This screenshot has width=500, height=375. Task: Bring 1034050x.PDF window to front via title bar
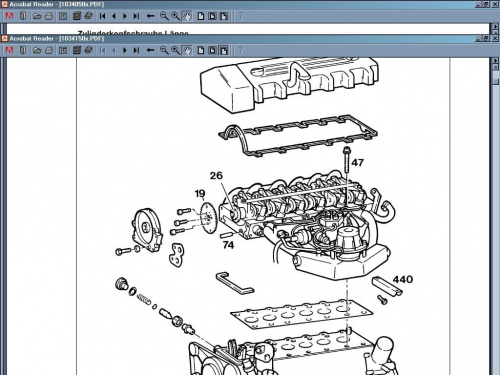(233, 4)
